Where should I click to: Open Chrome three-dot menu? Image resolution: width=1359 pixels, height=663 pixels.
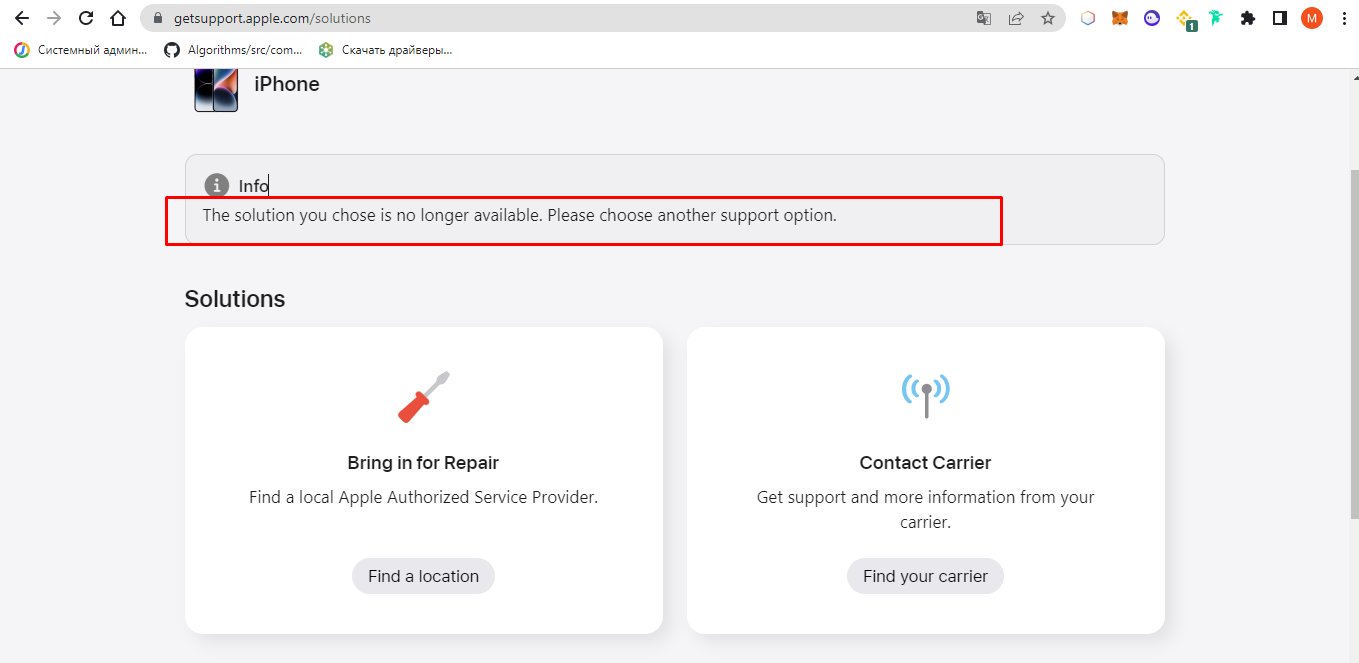click(x=1342, y=18)
